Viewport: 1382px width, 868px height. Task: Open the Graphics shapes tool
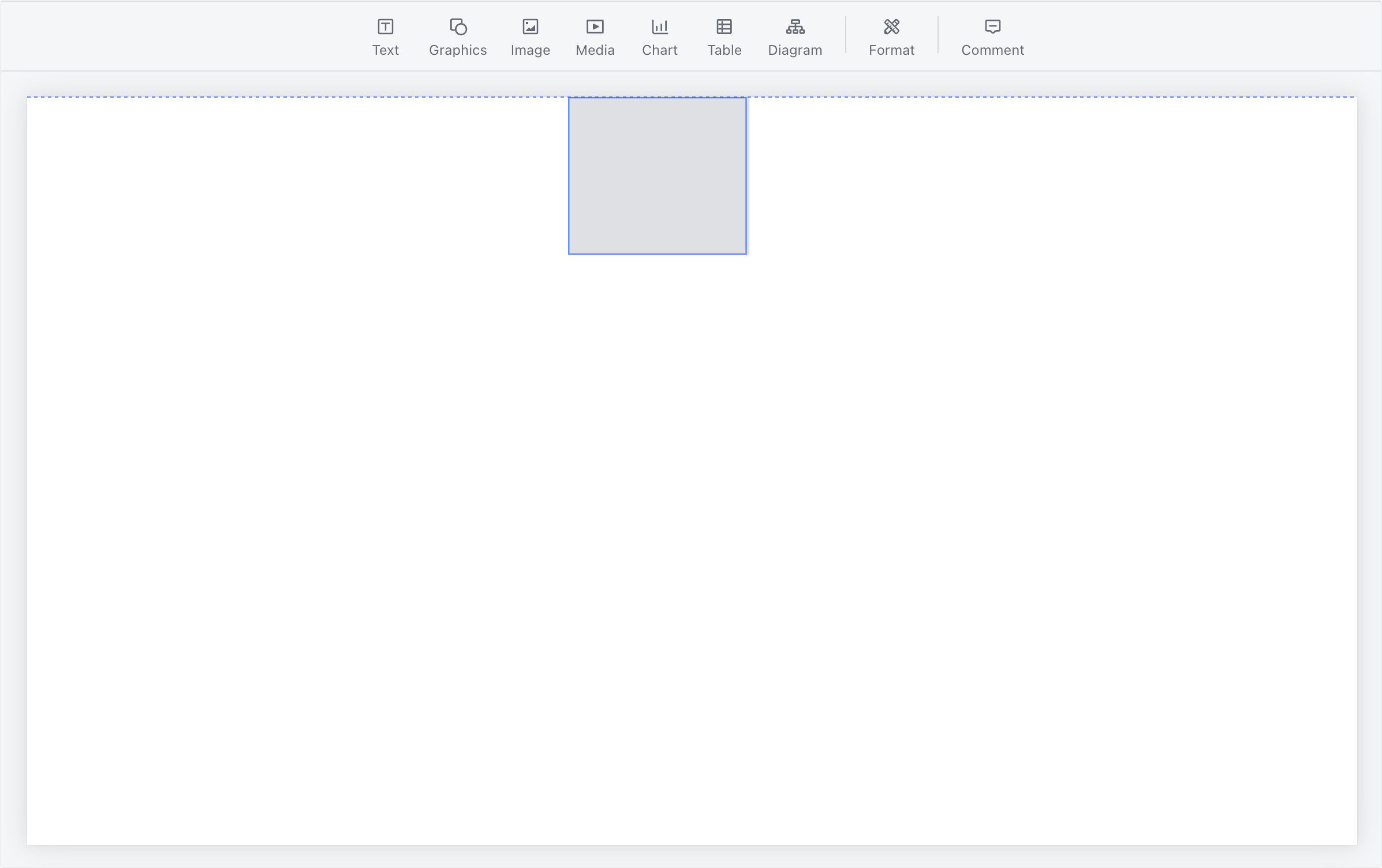(x=457, y=27)
